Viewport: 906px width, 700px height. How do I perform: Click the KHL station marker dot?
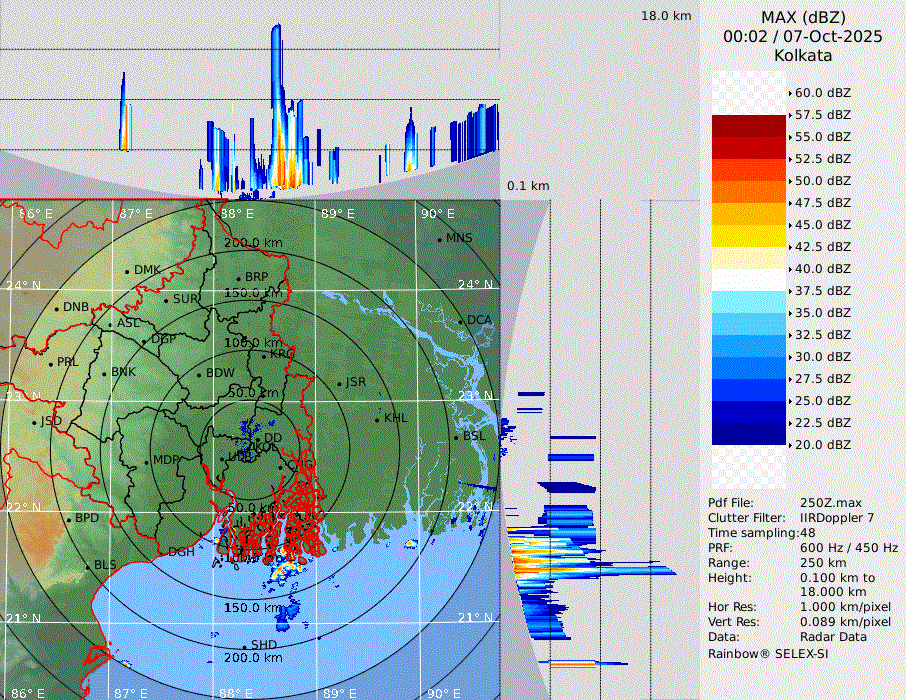(x=377, y=419)
